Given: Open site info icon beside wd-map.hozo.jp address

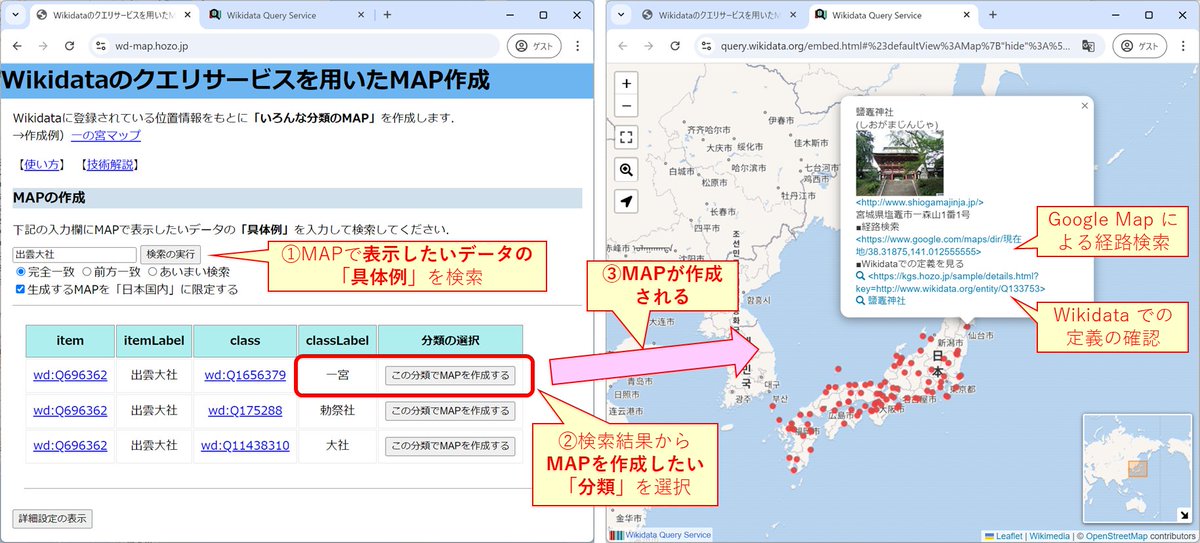Looking at the screenshot, I should point(99,46).
